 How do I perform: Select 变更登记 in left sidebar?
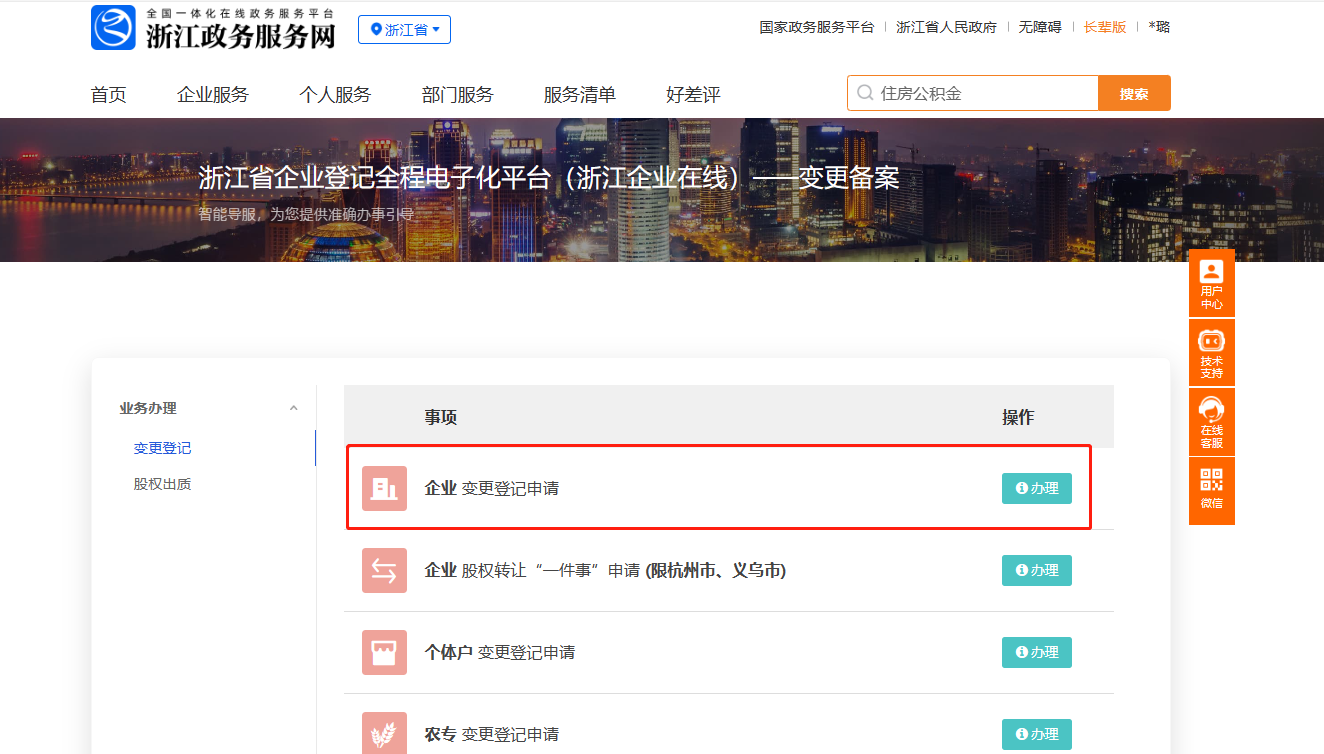(162, 448)
